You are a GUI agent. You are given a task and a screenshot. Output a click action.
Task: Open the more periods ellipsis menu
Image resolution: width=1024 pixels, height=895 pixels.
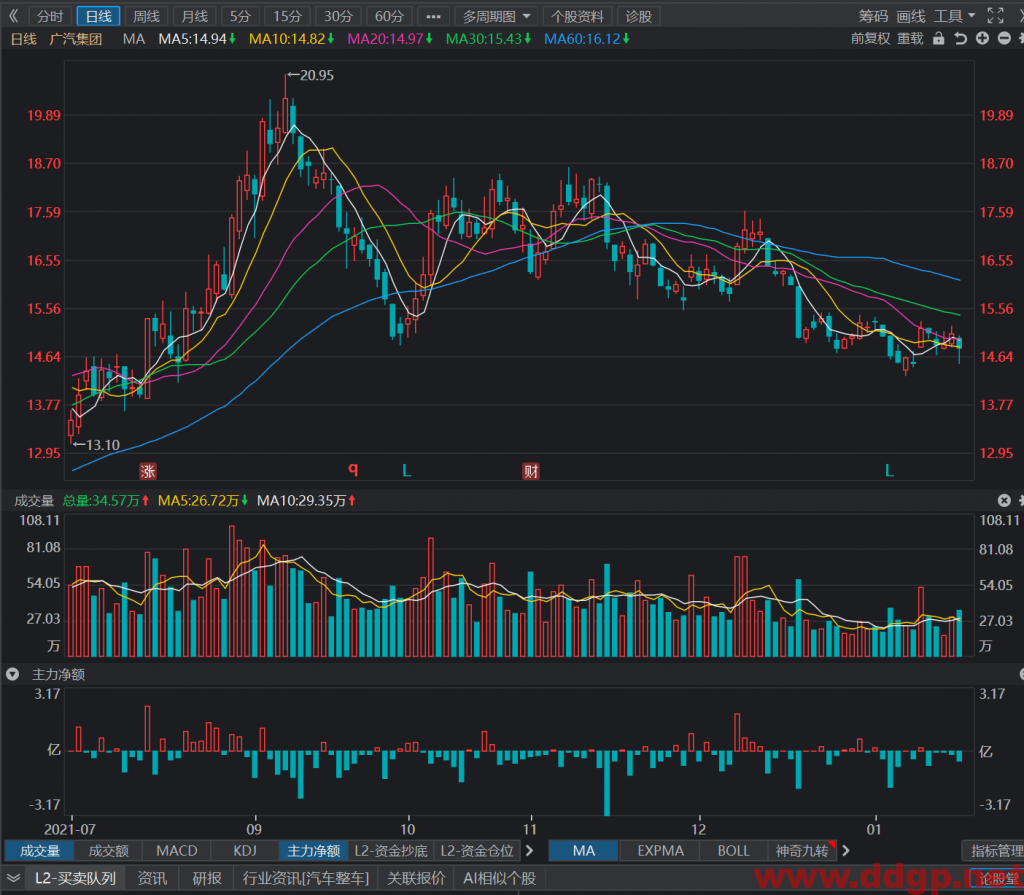pos(433,16)
